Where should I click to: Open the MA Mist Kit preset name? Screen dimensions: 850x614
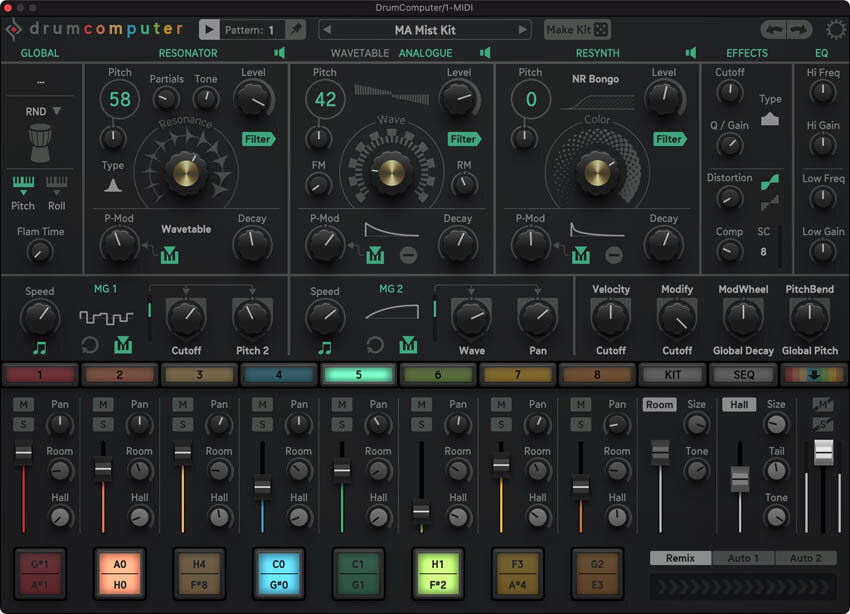pyautogui.click(x=425, y=30)
